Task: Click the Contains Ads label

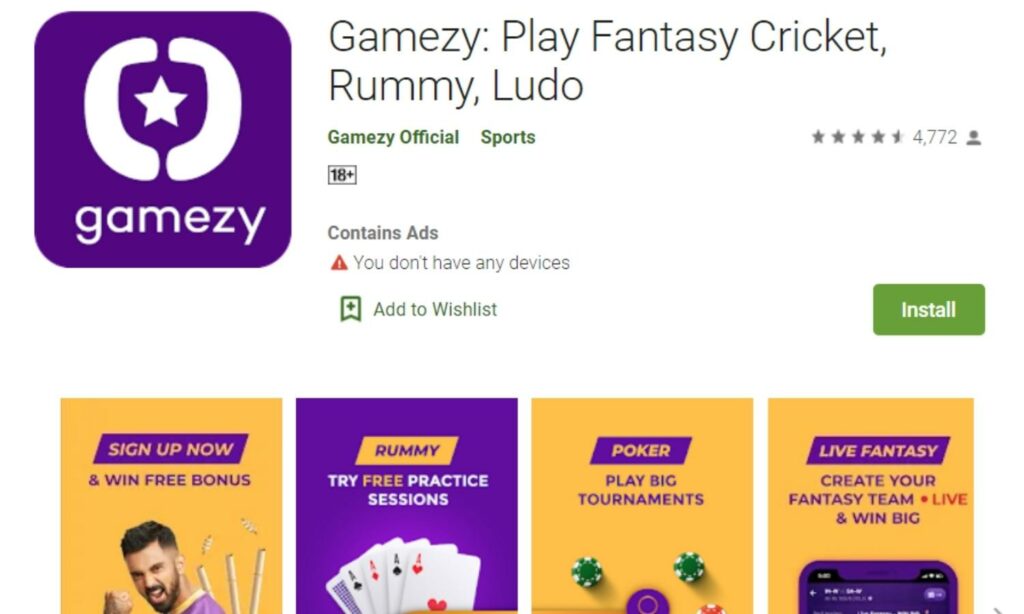Action: click(x=383, y=233)
